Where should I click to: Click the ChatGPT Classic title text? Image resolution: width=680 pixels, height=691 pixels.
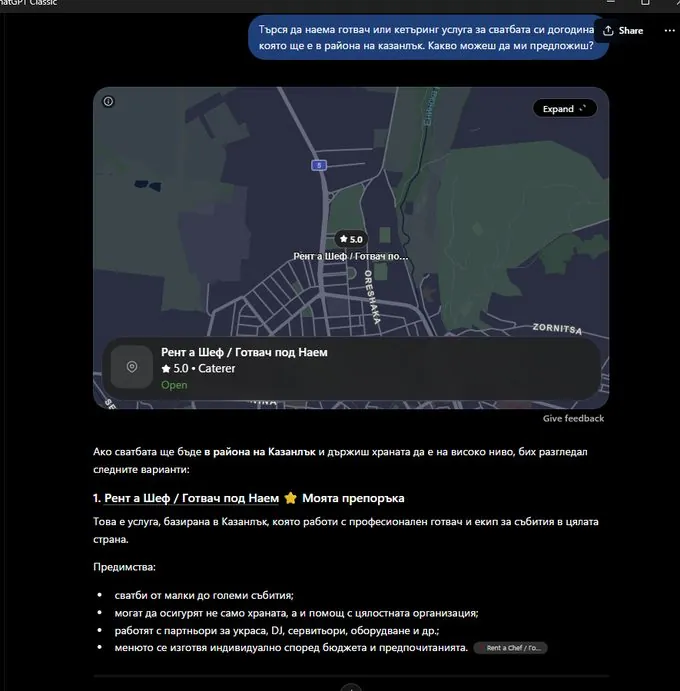(x=29, y=3)
